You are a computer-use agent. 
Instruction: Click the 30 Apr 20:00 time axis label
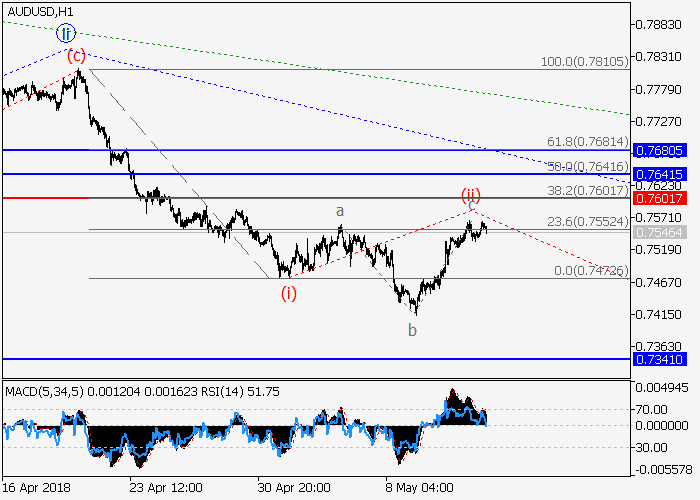[x=294, y=487]
